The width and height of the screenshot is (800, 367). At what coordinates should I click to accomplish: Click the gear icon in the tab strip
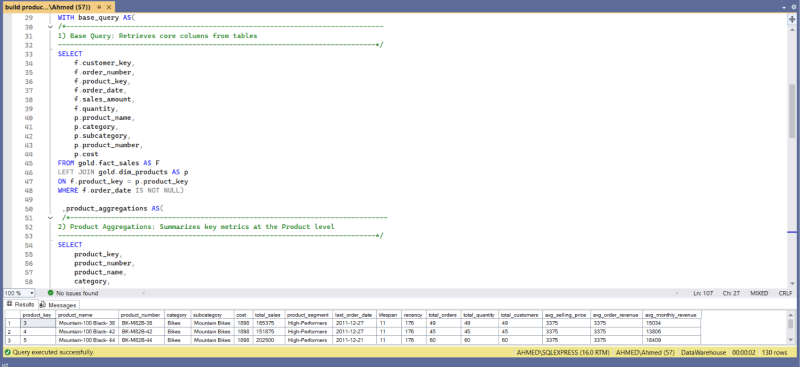point(794,8)
